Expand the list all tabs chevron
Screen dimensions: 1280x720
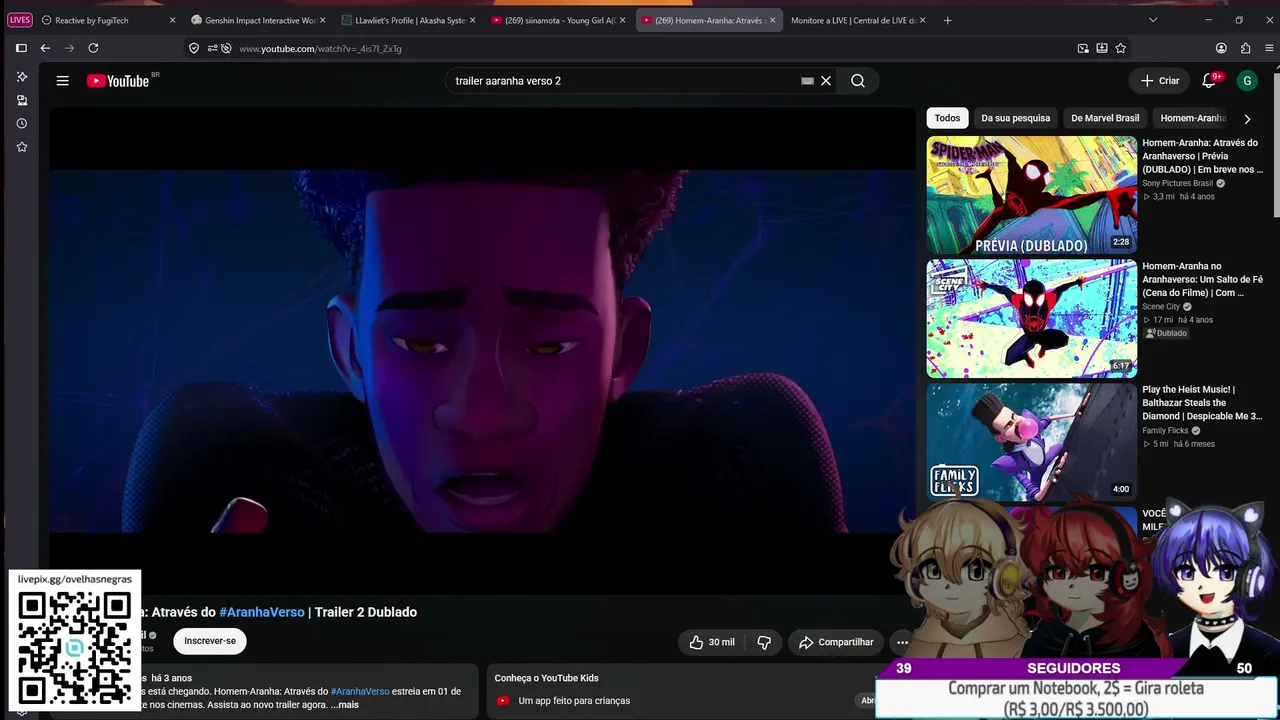1153,20
